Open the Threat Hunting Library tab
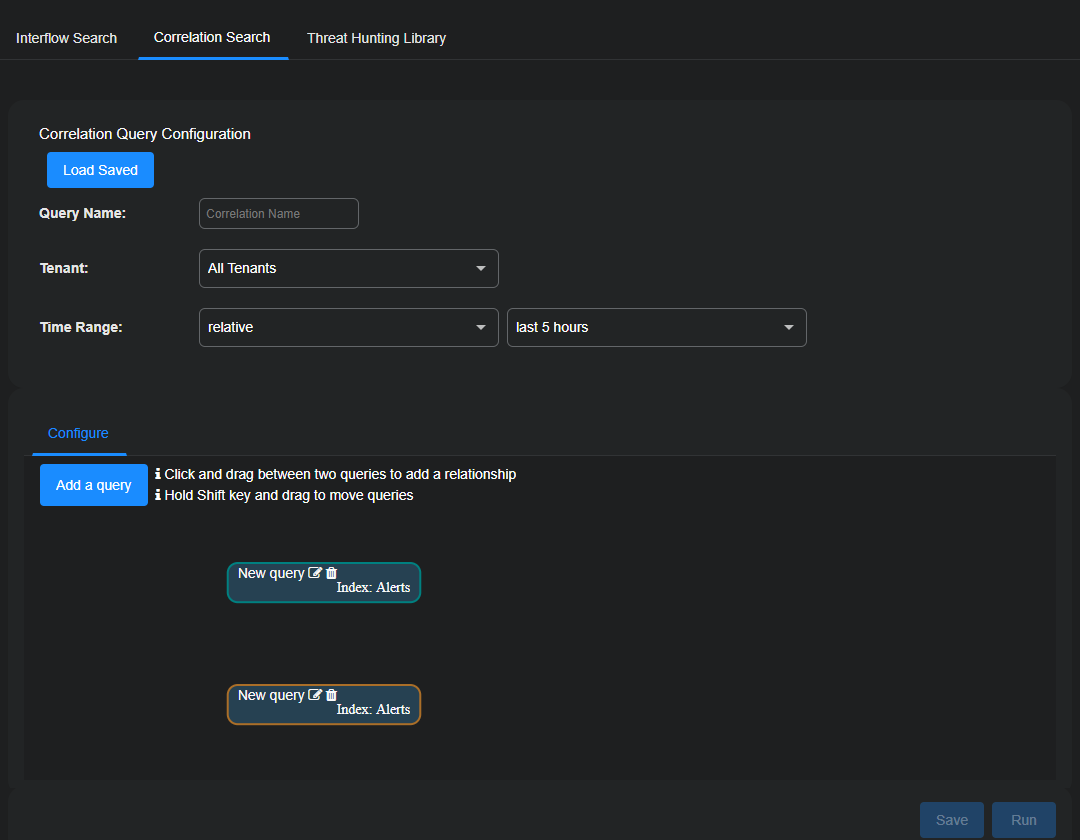The image size is (1080, 840). click(x=376, y=38)
